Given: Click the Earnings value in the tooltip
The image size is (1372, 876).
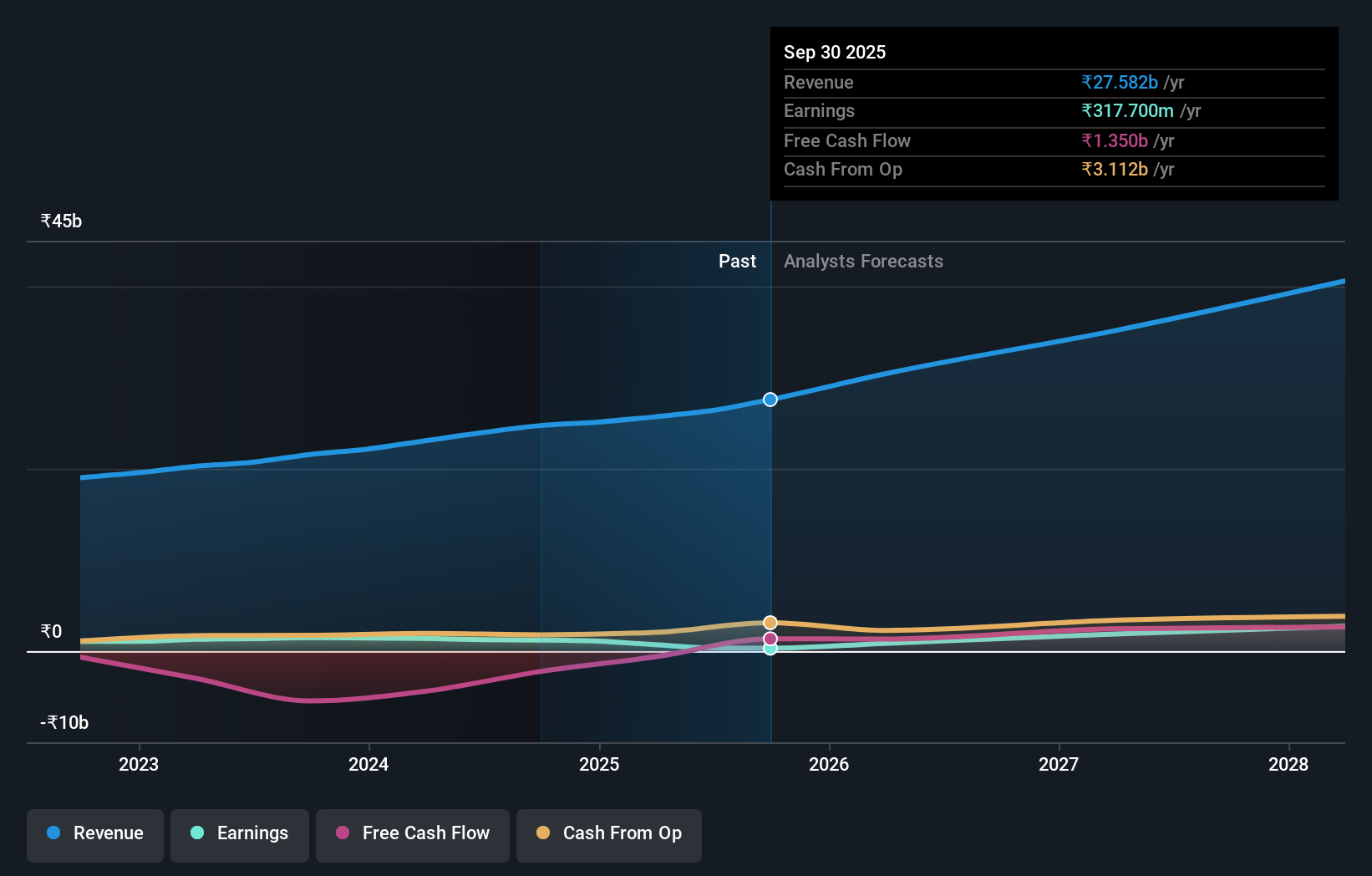Looking at the screenshot, I should 1128,110.
